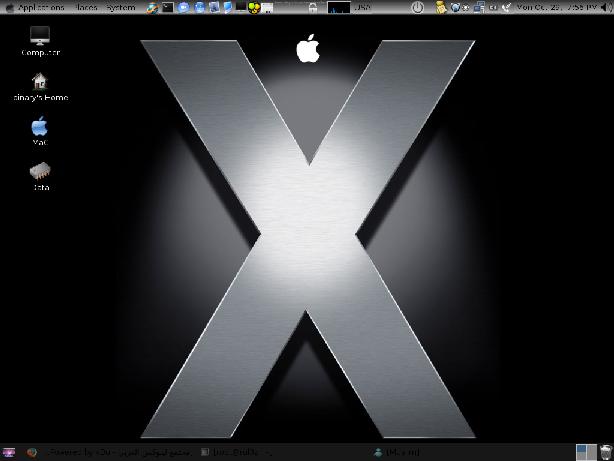Viewport: 614px width, 461px height.
Task: Click the pen tool tray icon
Action: pos(507,7)
